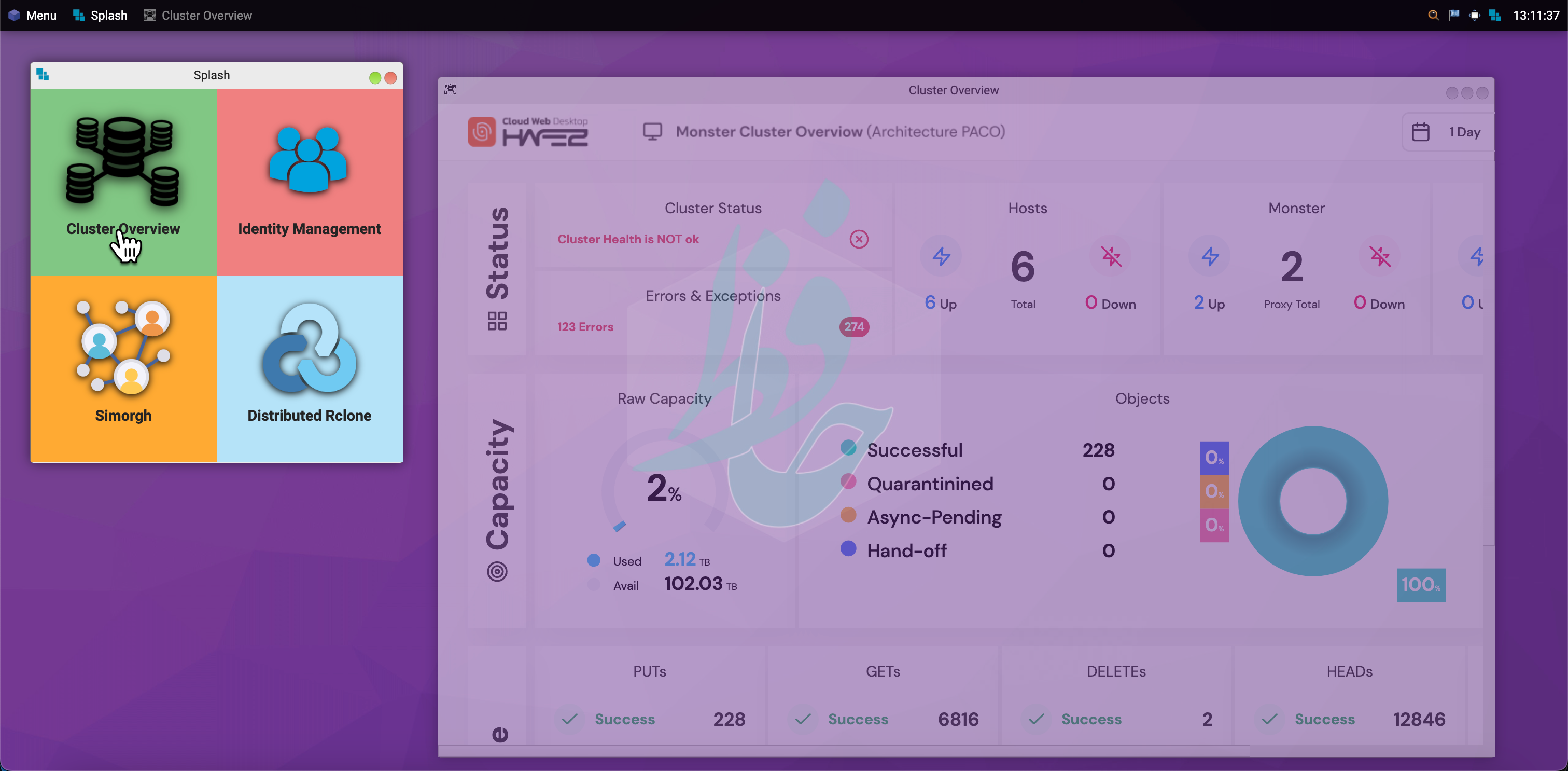Switch to the Splash taskbar entry
Image resolution: width=1568 pixels, height=771 pixels.
pos(101,15)
